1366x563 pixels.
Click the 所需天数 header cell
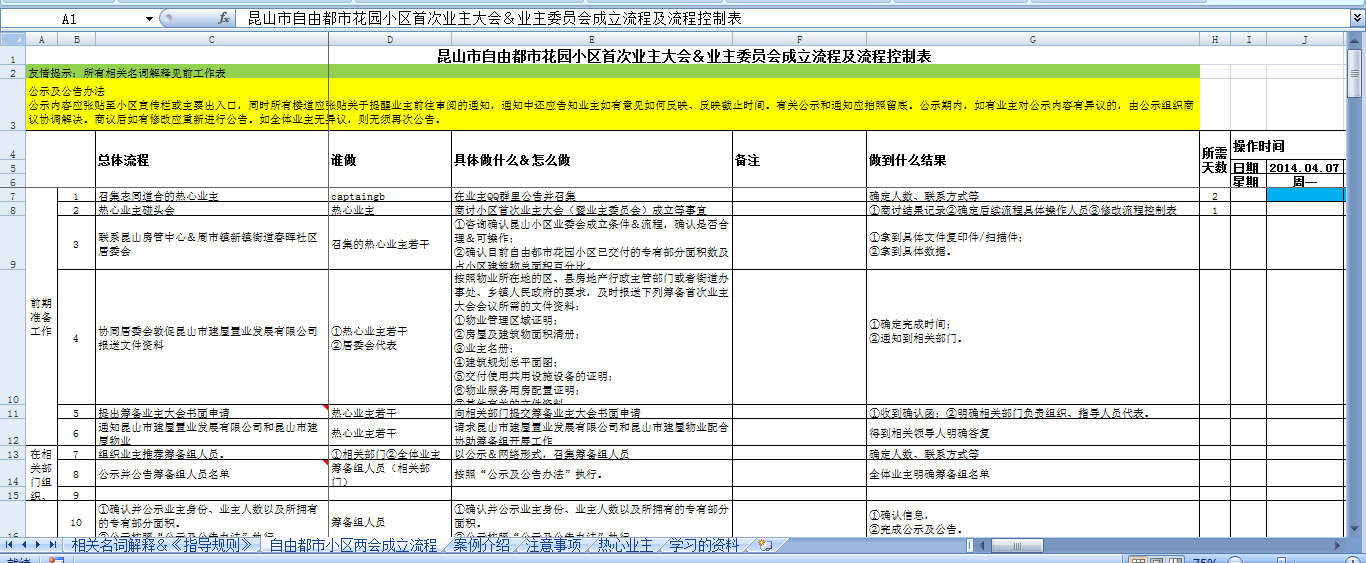click(1214, 160)
